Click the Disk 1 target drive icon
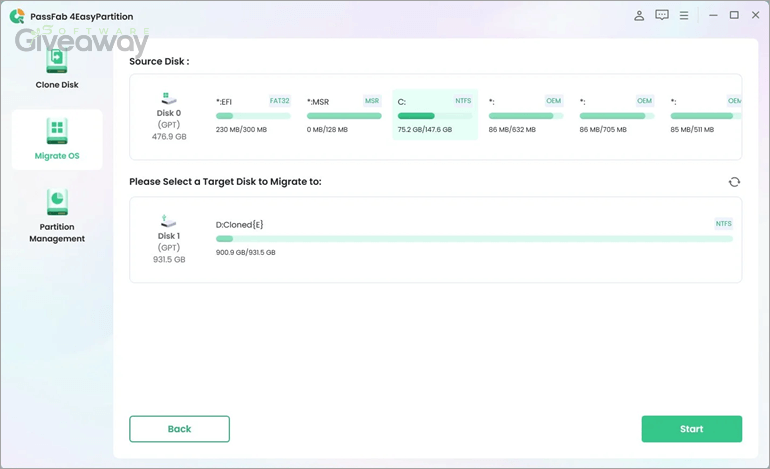This screenshot has height=469, width=770. pyautogui.click(x=168, y=221)
